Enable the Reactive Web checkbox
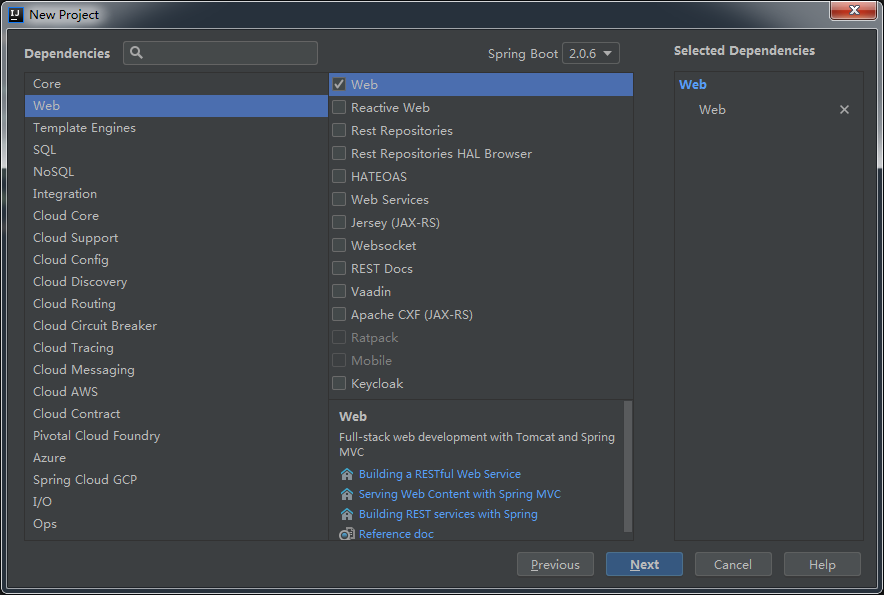 339,107
